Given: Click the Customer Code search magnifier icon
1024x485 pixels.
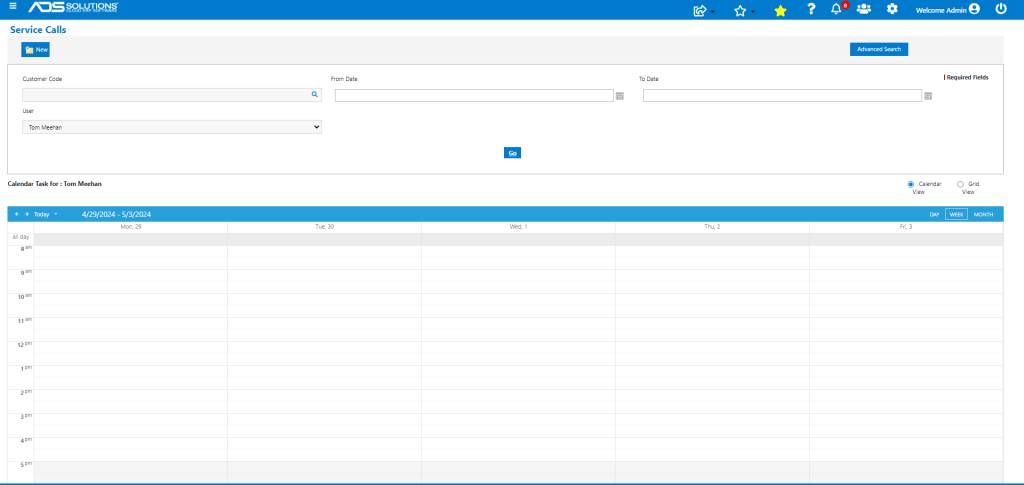Looking at the screenshot, I should tap(314, 95).
